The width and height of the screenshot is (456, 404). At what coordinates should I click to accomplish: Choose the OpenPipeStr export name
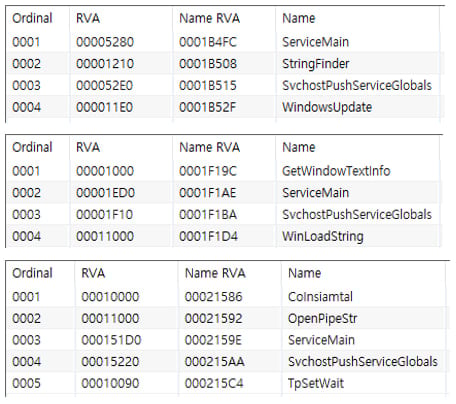pos(322,318)
